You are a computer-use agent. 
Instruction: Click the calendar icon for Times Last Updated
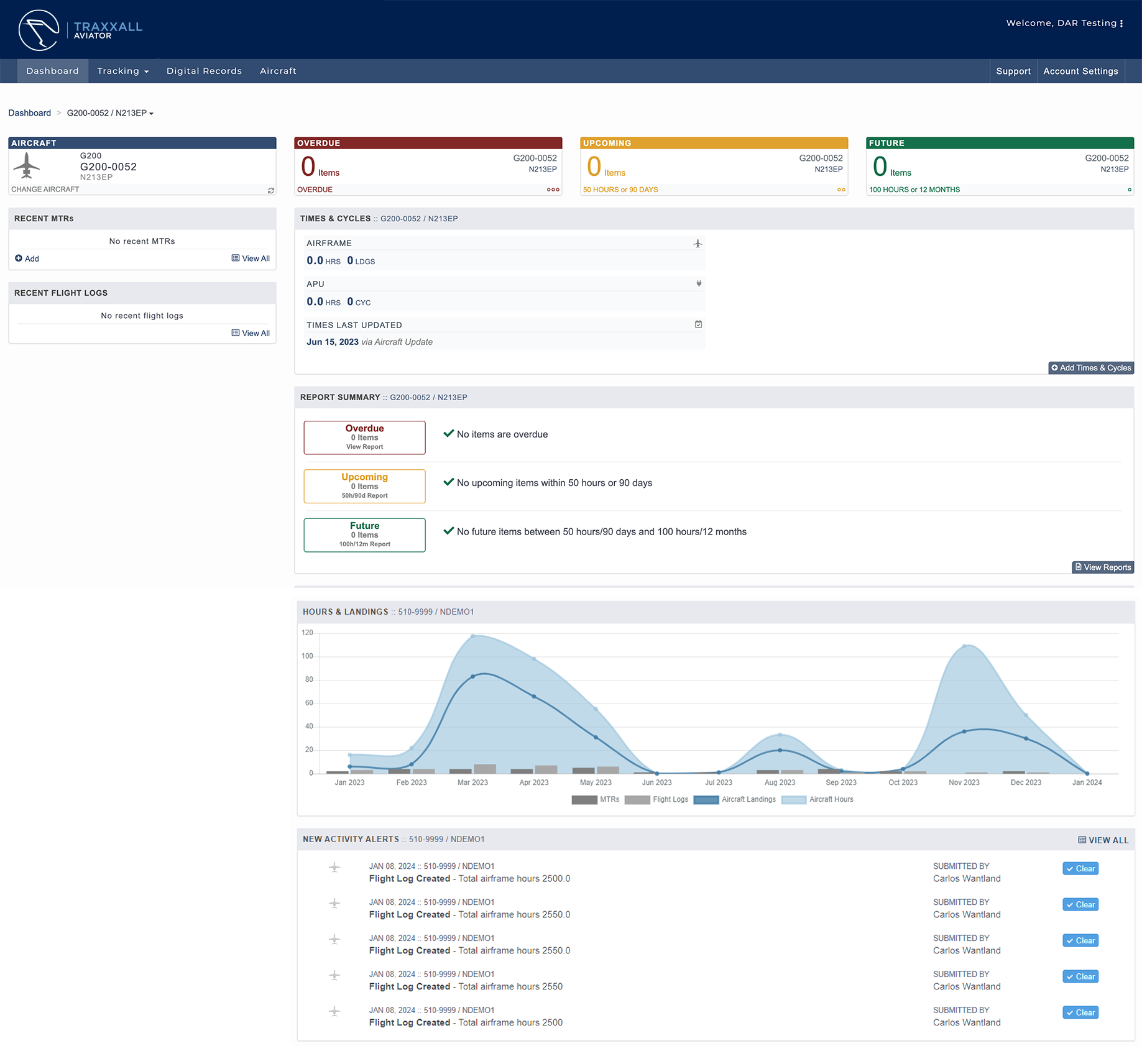[698, 324]
